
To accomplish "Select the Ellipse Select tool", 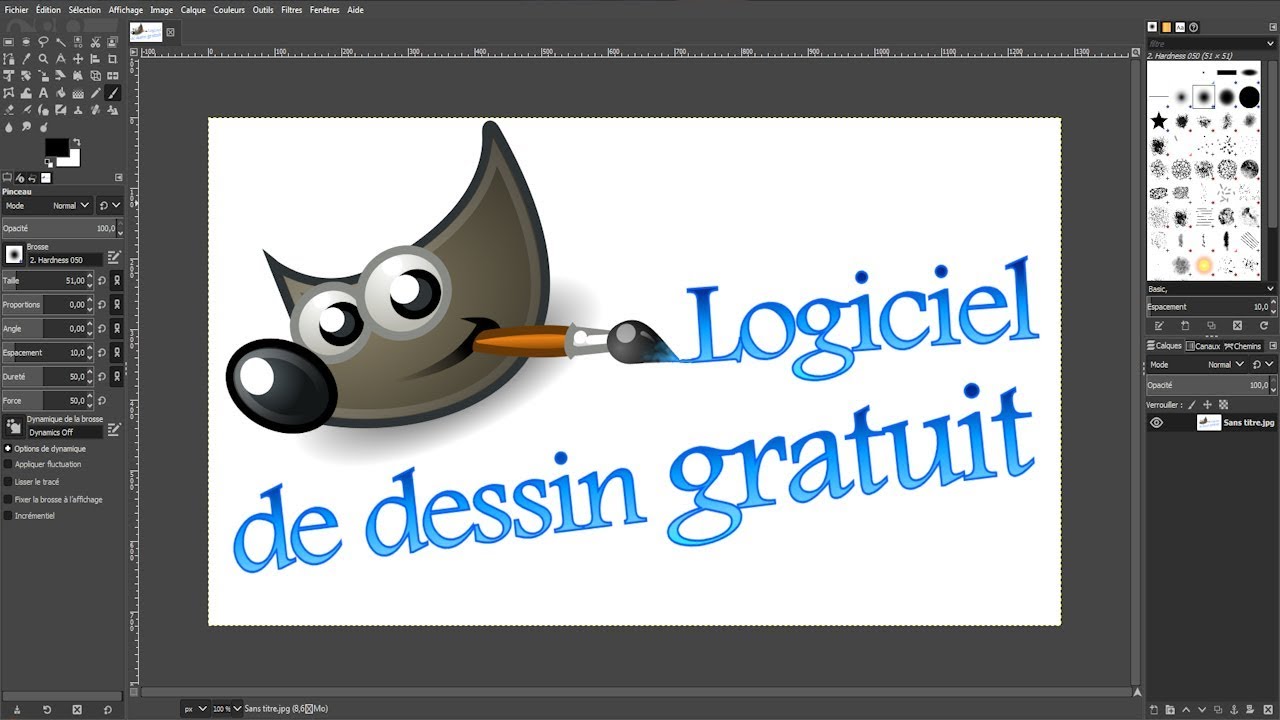I will [x=26, y=42].
